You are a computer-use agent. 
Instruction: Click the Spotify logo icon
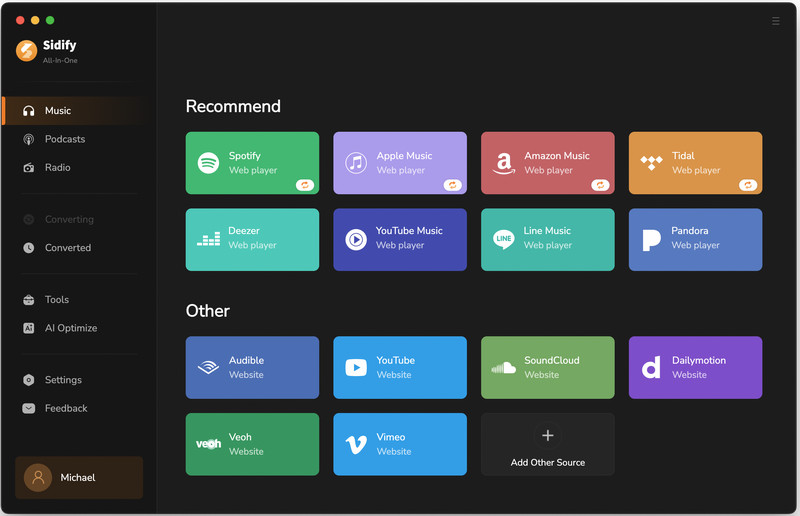(208, 163)
